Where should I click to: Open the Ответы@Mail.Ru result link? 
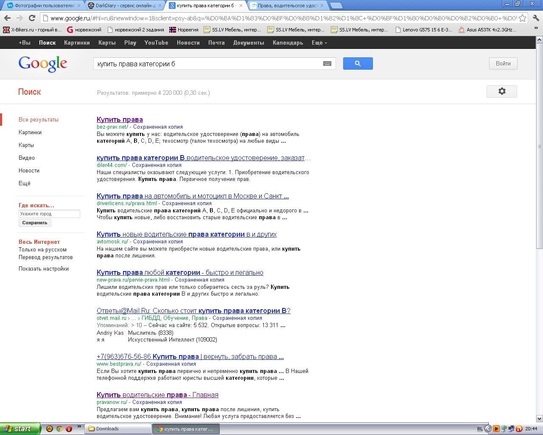click(193, 311)
